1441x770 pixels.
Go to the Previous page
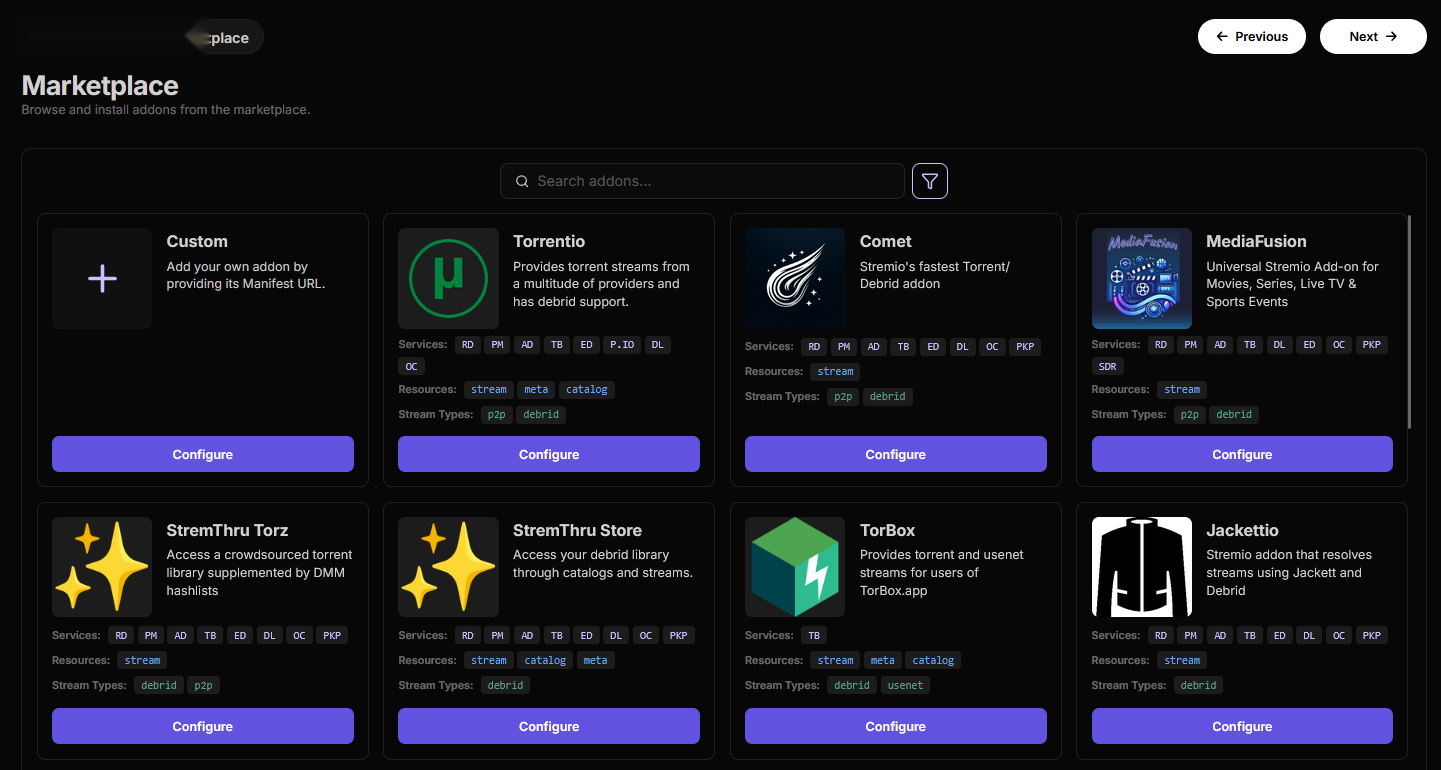click(1251, 36)
